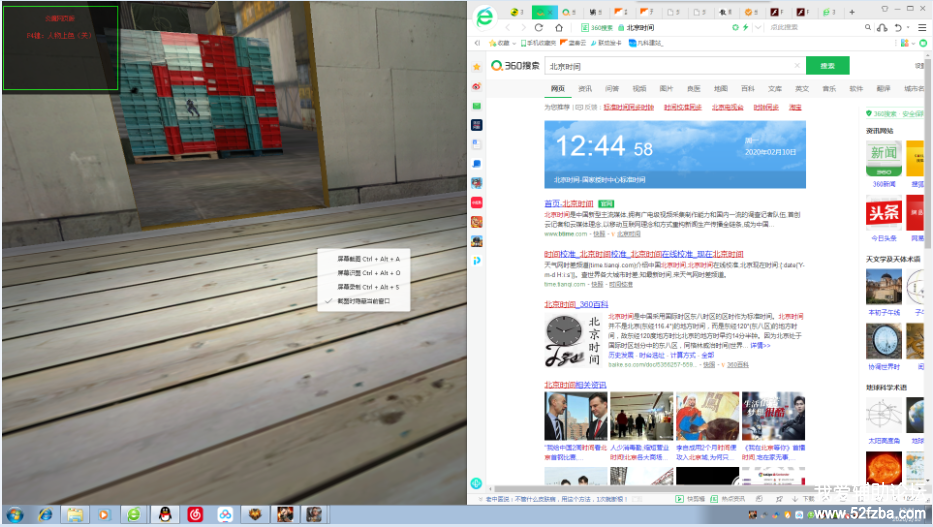Click the green 搜索 search button

pos(828,65)
